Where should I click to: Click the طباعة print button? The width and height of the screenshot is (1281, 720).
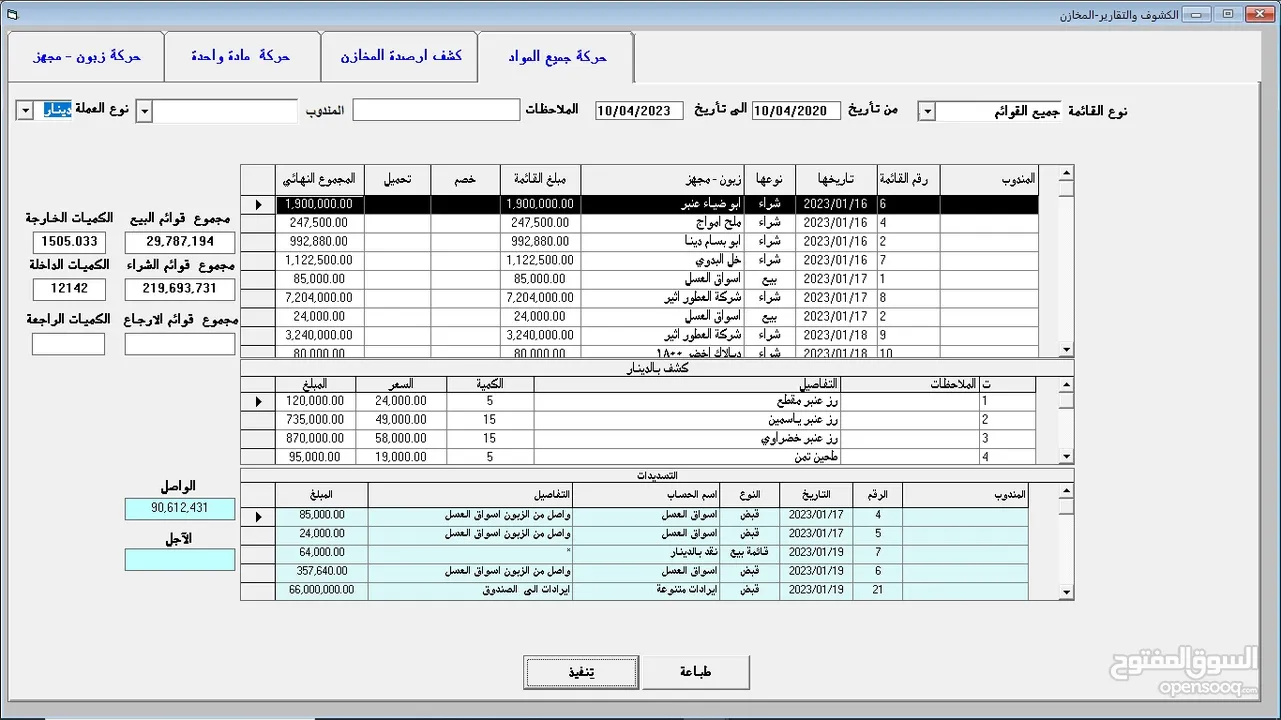click(x=695, y=673)
